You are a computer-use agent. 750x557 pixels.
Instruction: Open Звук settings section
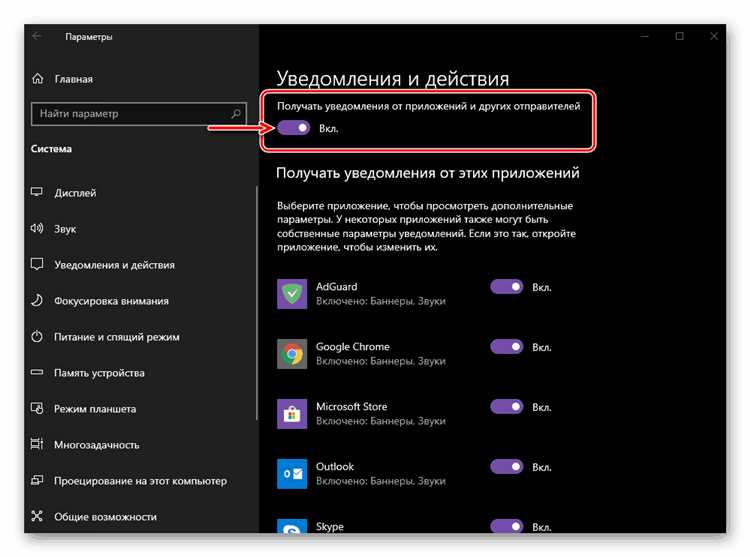tap(65, 229)
